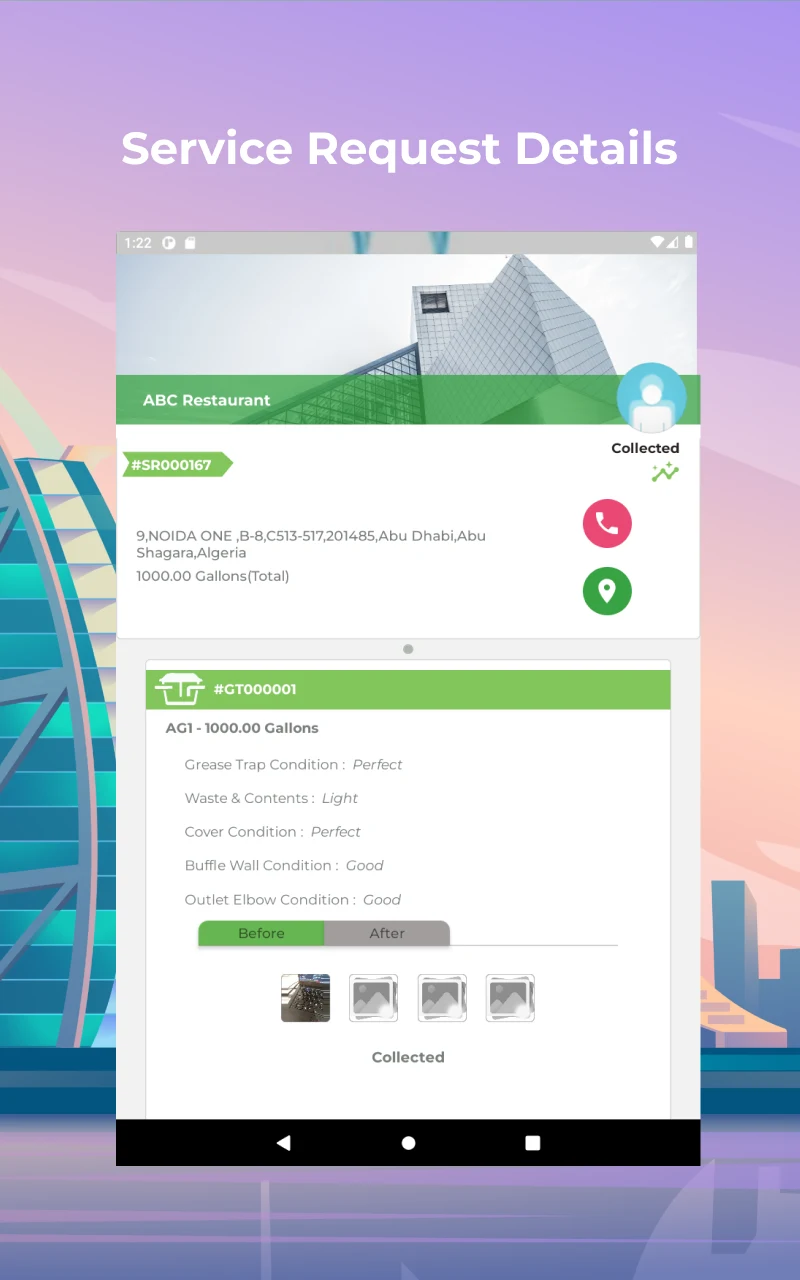Tap the Service Request Details heading
This screenshot has height=1280, width=800.
(x=400, y=148)
